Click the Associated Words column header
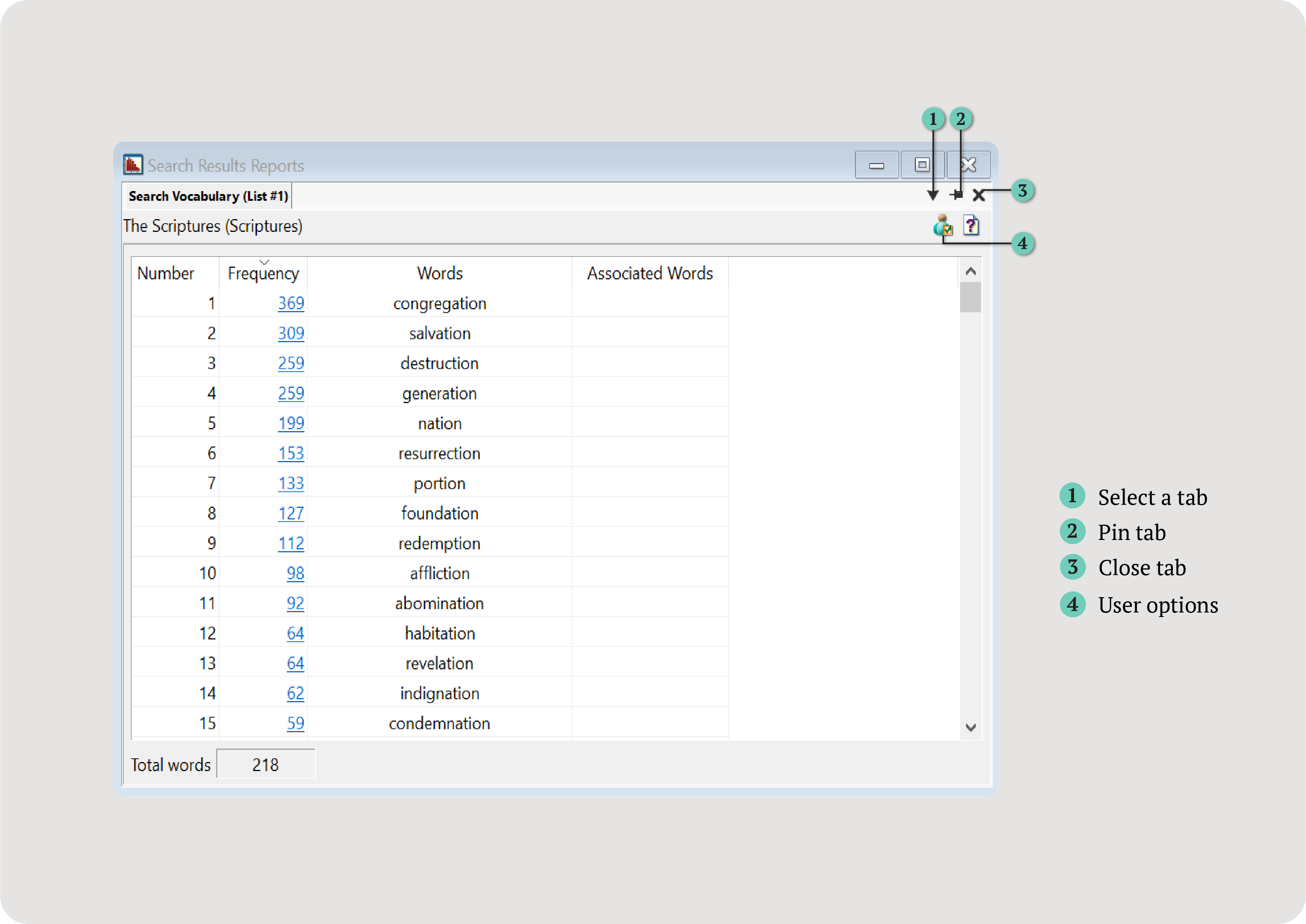Viewport: 1306px width, 924px height. click(x=649, y=274)
